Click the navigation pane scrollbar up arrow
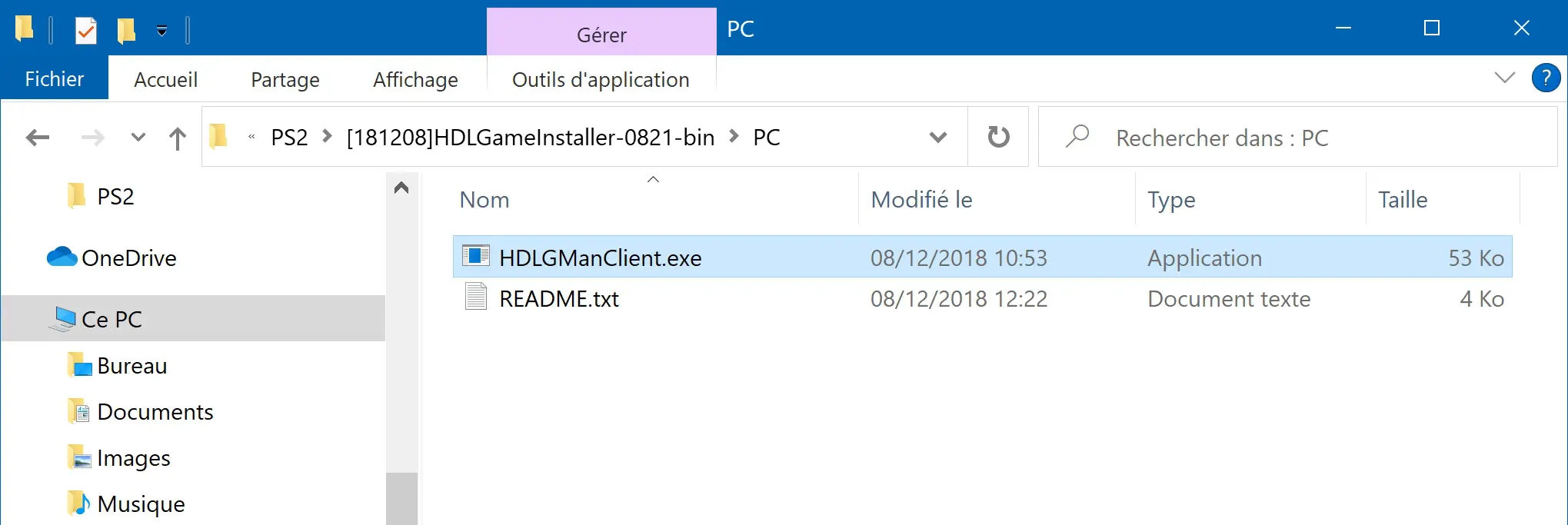1568x525 pixels. pos(401,188)
